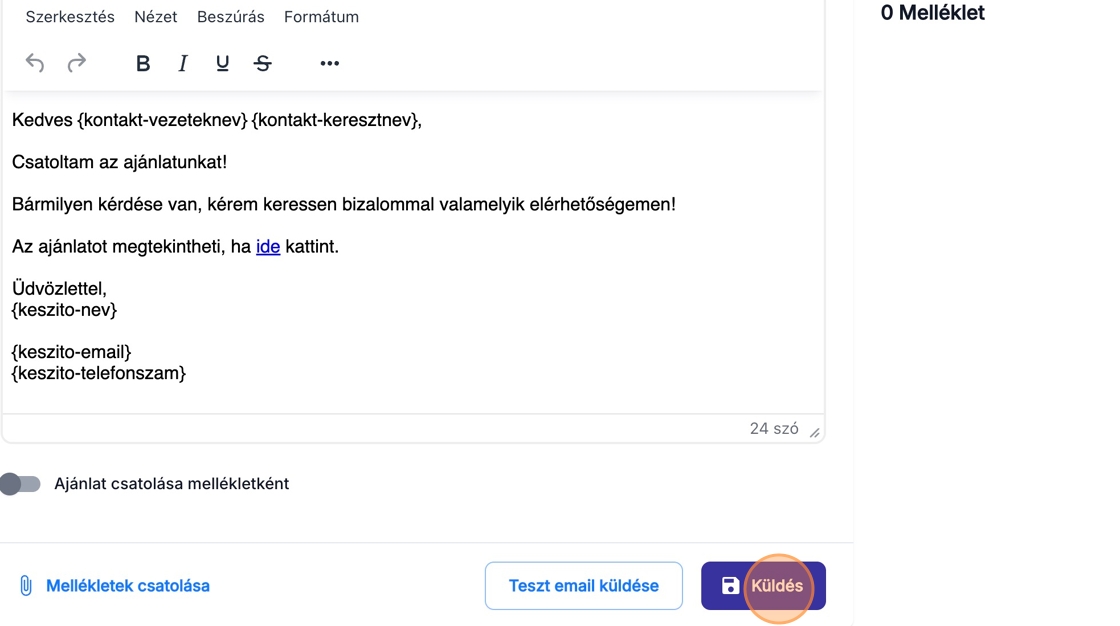1120x626 pixels.
Task: Follow the 'ide' hyperlink in the email
Action: pyautogui.click(x=268, y=247)
